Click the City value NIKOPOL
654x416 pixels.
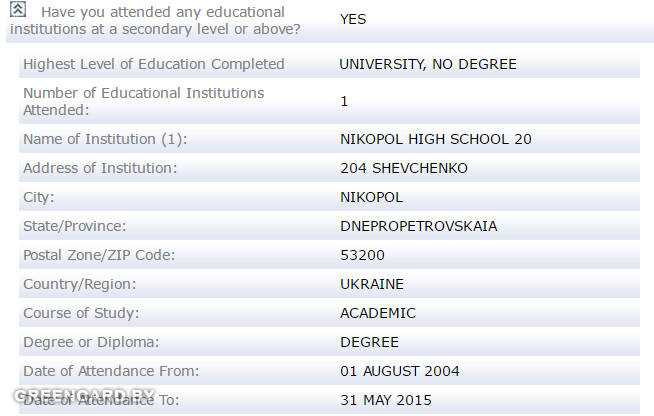pyautogui.click(x=372, y=197)
